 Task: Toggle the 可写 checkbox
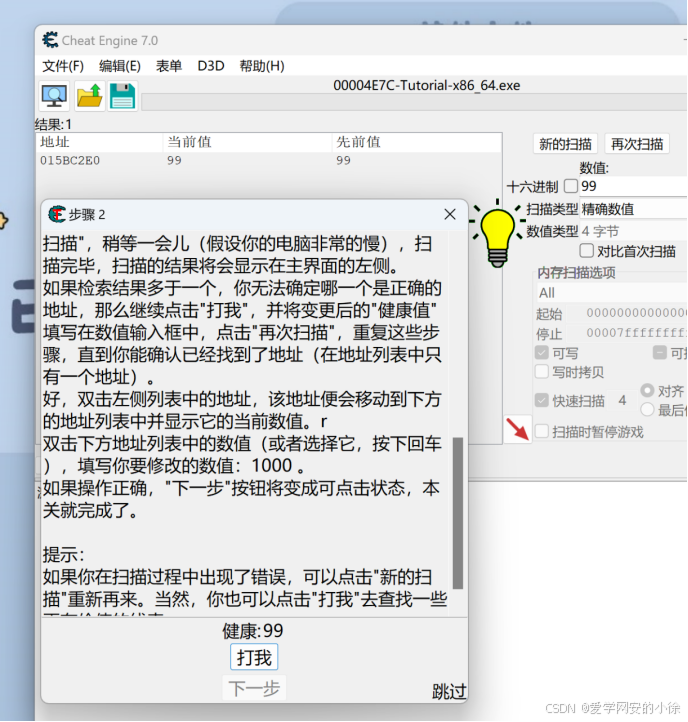542,353
